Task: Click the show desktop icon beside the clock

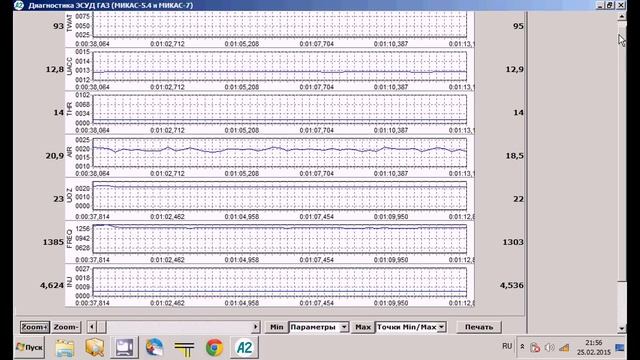Action: click(x=620, y=348)
